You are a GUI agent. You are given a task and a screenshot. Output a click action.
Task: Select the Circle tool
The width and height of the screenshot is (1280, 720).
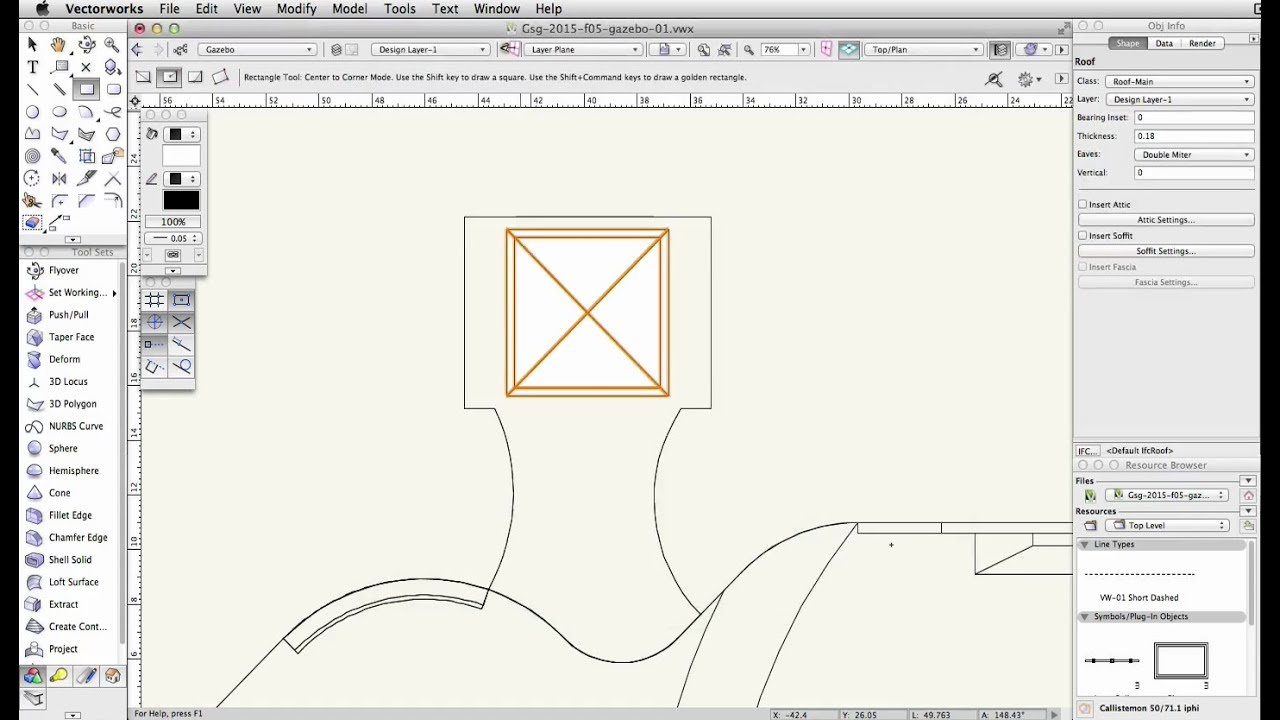click(x=32, y=112)
